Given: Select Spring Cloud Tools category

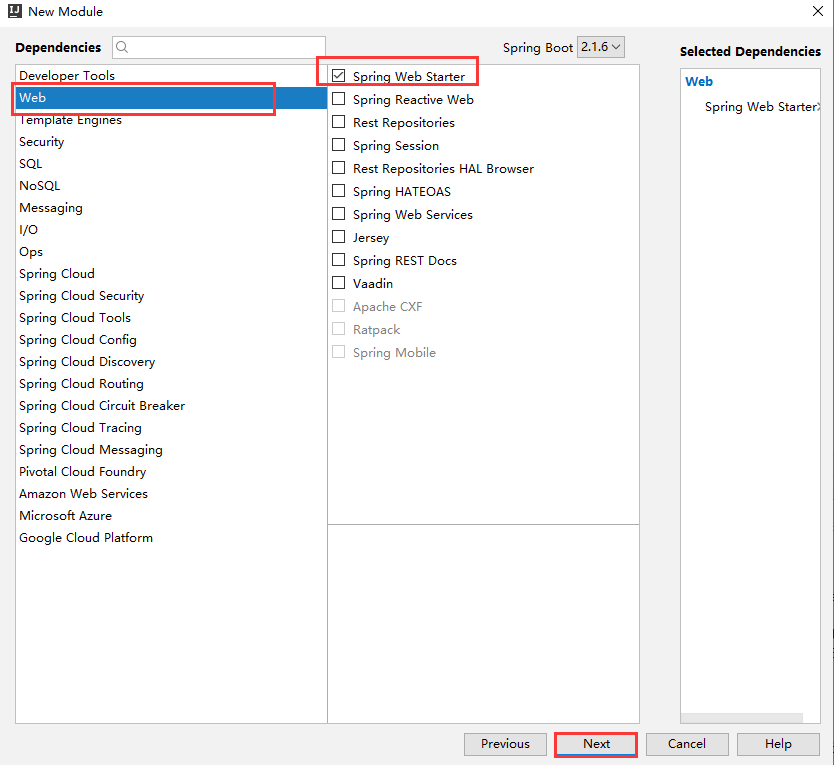Looking at the screenshot, I should point(171,318).
